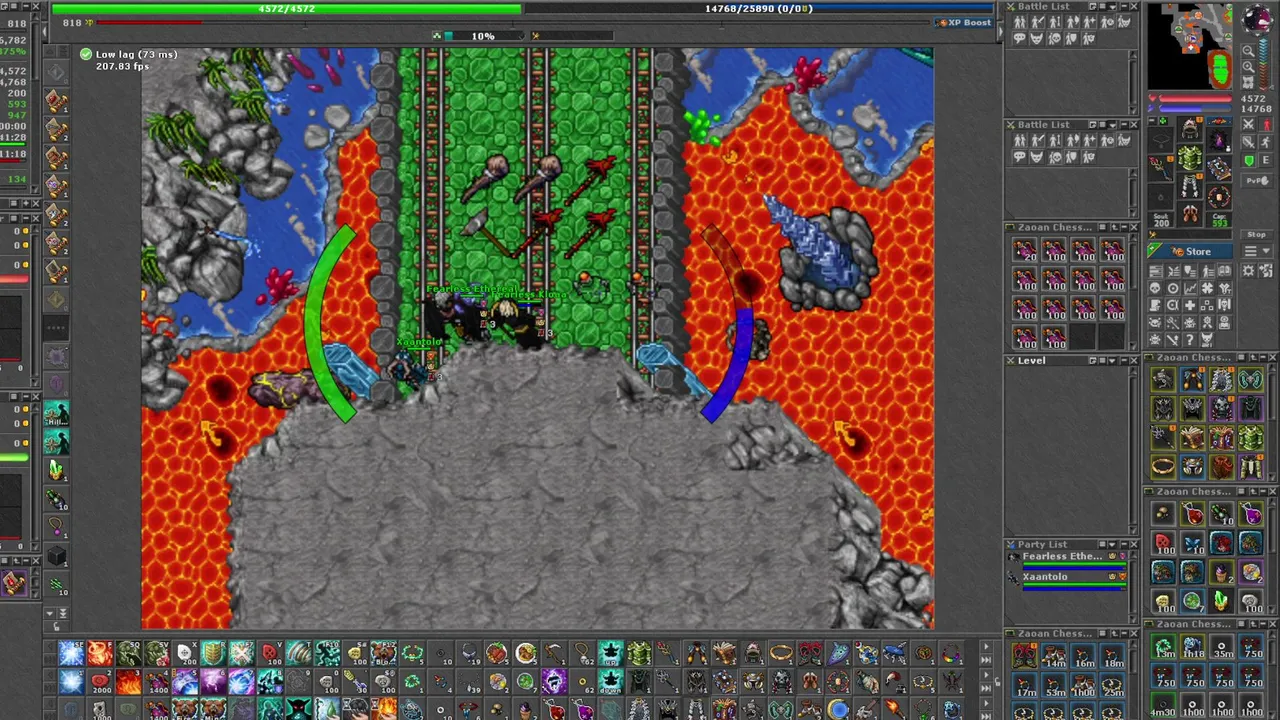Click the Soul 200 indicator
Image resolution: width=1280 pixels, height=720 pixels.
click(1161, 220)
